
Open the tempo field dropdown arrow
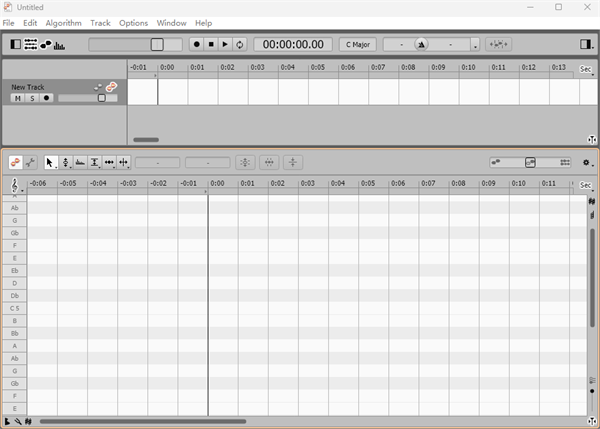click(x=475, y=45)
